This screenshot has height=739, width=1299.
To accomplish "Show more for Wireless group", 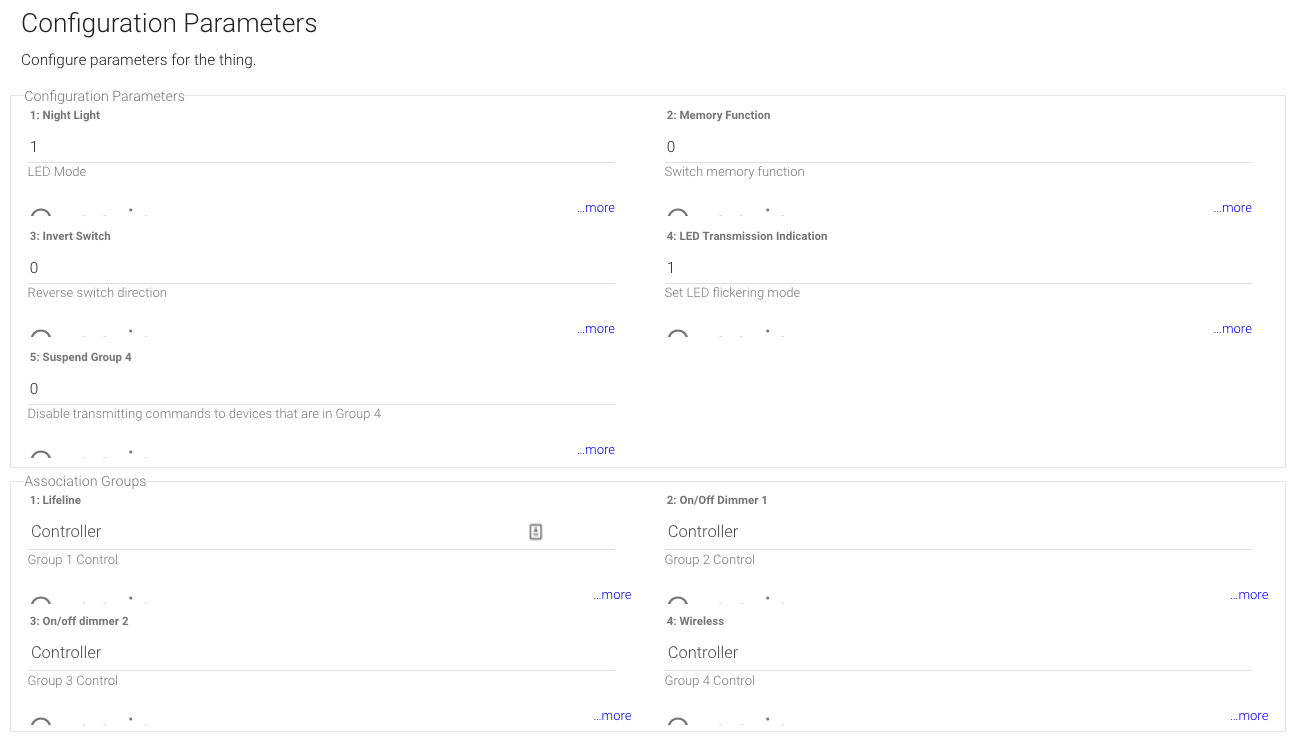I will point(1250,716).
